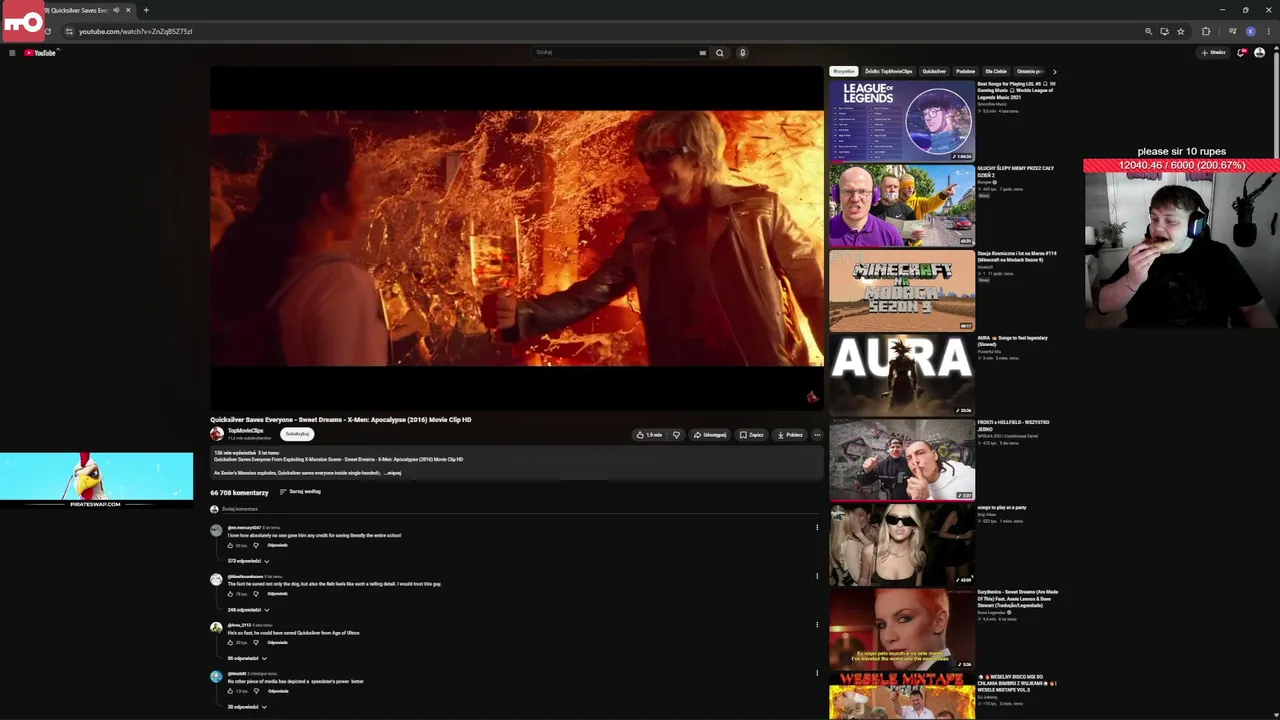Image resolution: width=1280 pixels, height=720 pixels.
Task: Select the Quicksilver filter chip
Action: tap(934, 72)
